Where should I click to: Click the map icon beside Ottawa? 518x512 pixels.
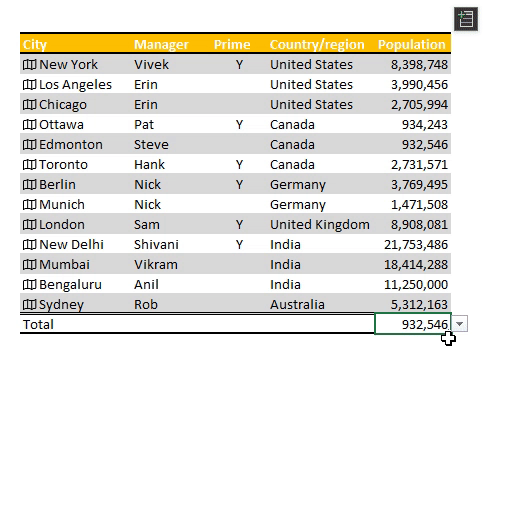(x=29, y=124)
